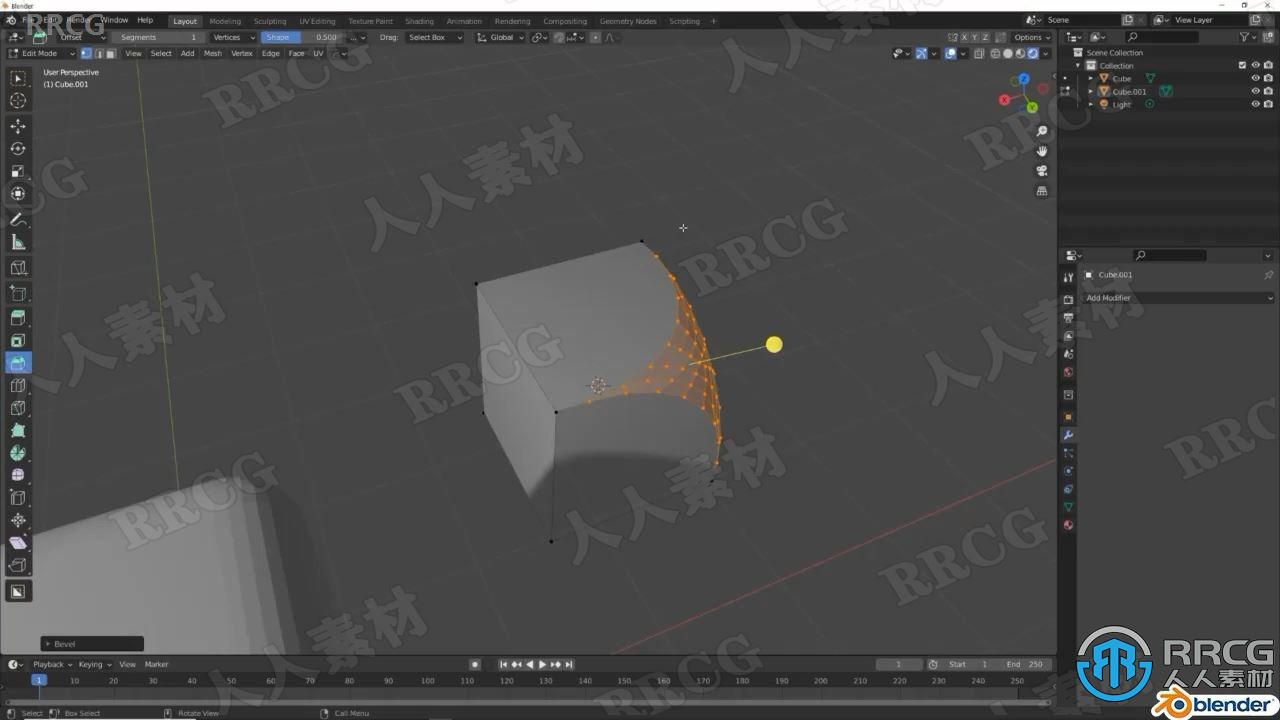Select the Smooth tool
Screen dimensions: 1280x720
(x=18, y=475)
